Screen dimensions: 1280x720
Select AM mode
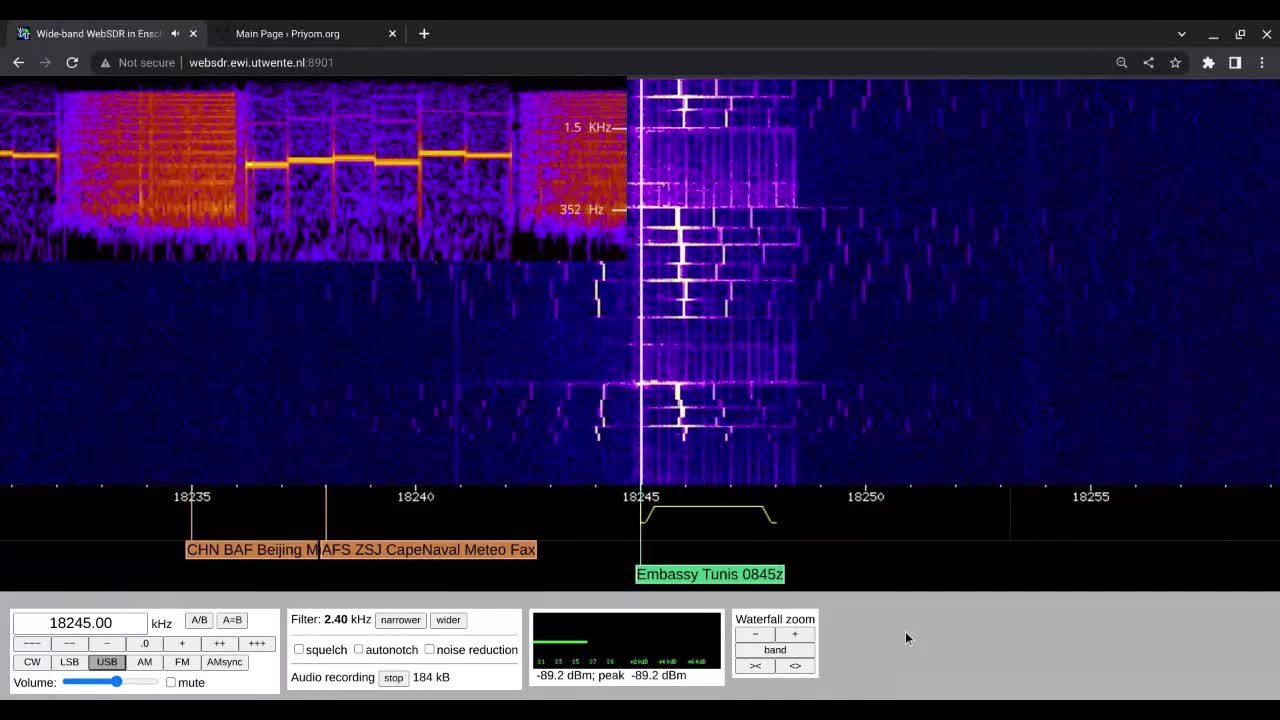[144, 662]
